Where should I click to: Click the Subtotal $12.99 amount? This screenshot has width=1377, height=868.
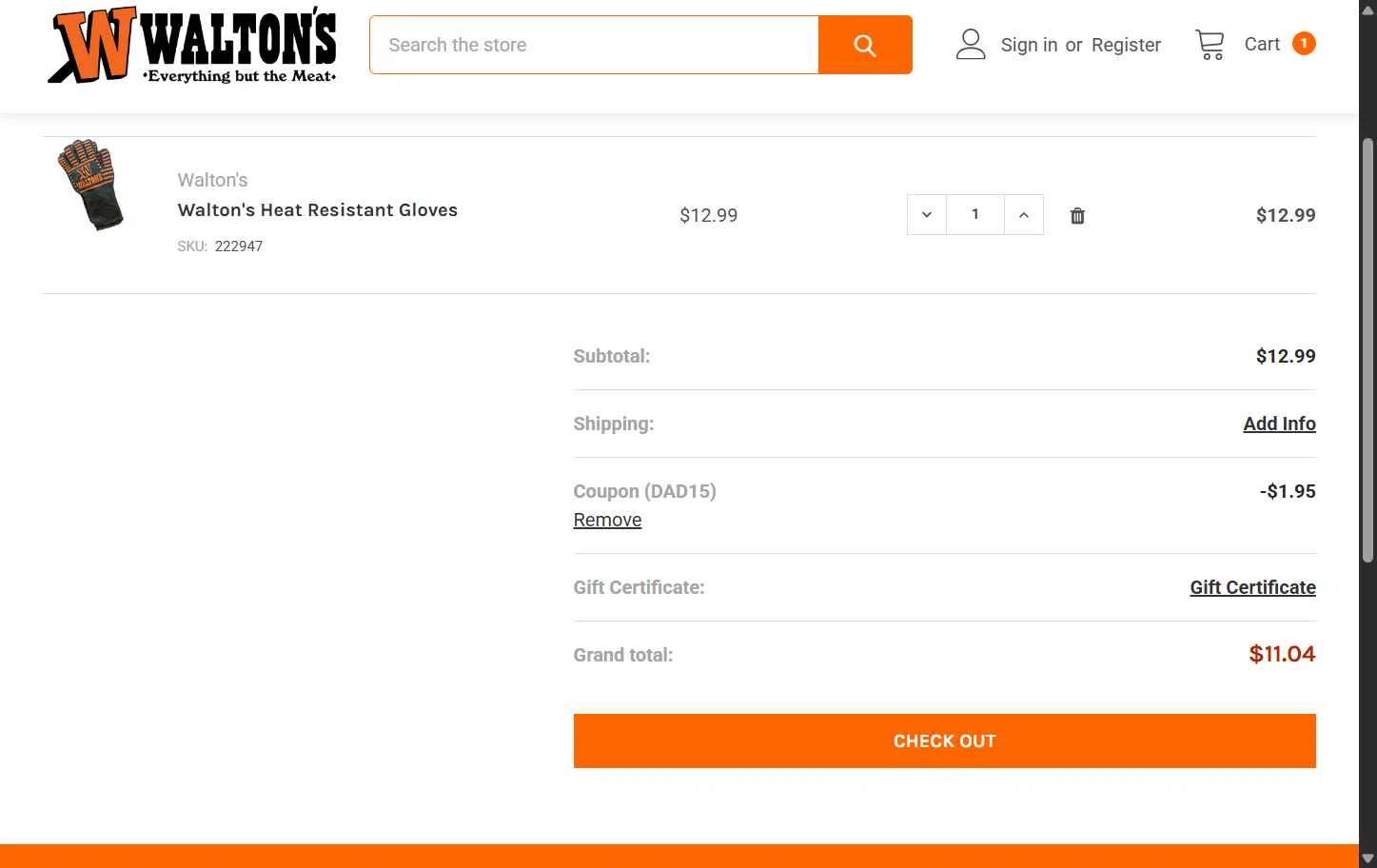(x=1286, y=356)
